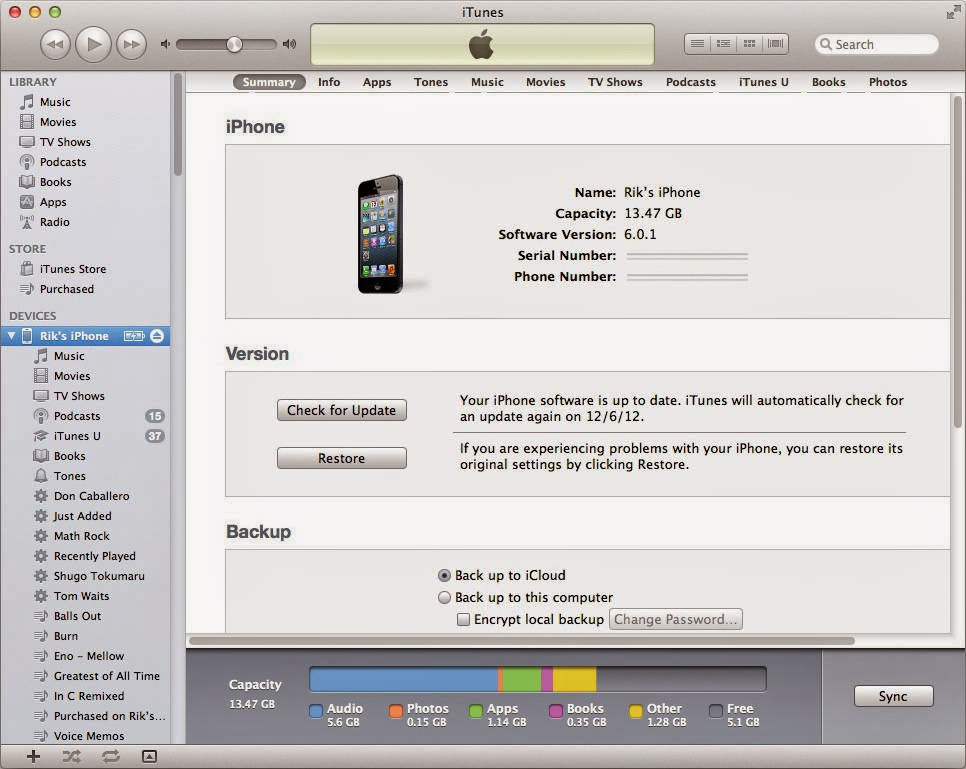Choose Back up to this computer
966x769 pixels.
click(444, 597)
